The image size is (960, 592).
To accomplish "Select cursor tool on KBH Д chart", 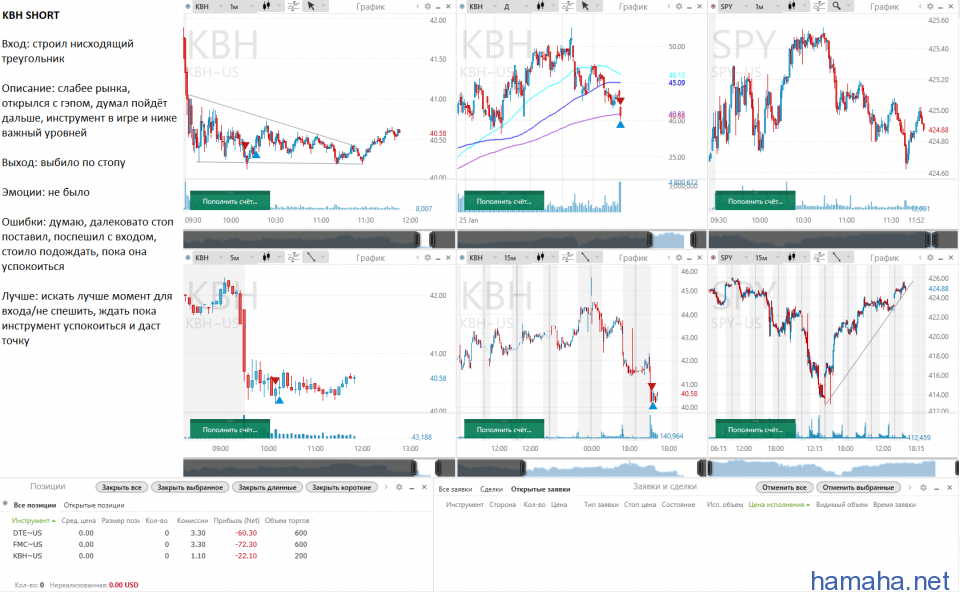I will tap(585, 6).
